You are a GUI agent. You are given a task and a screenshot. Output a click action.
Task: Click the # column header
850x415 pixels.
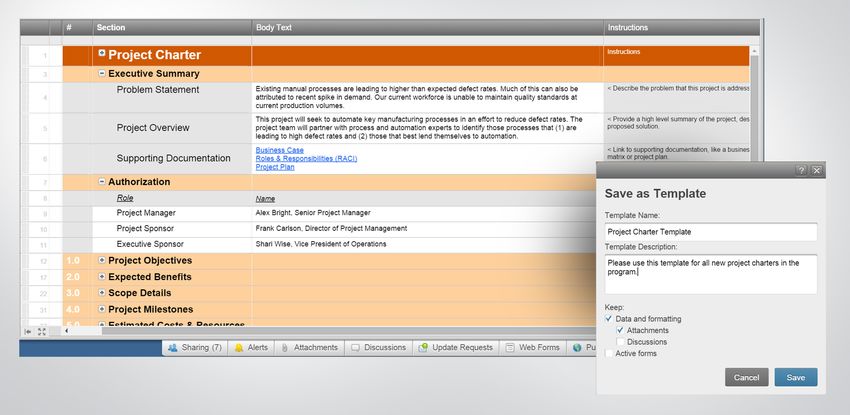pyautogui.click(x=78, y=28)
